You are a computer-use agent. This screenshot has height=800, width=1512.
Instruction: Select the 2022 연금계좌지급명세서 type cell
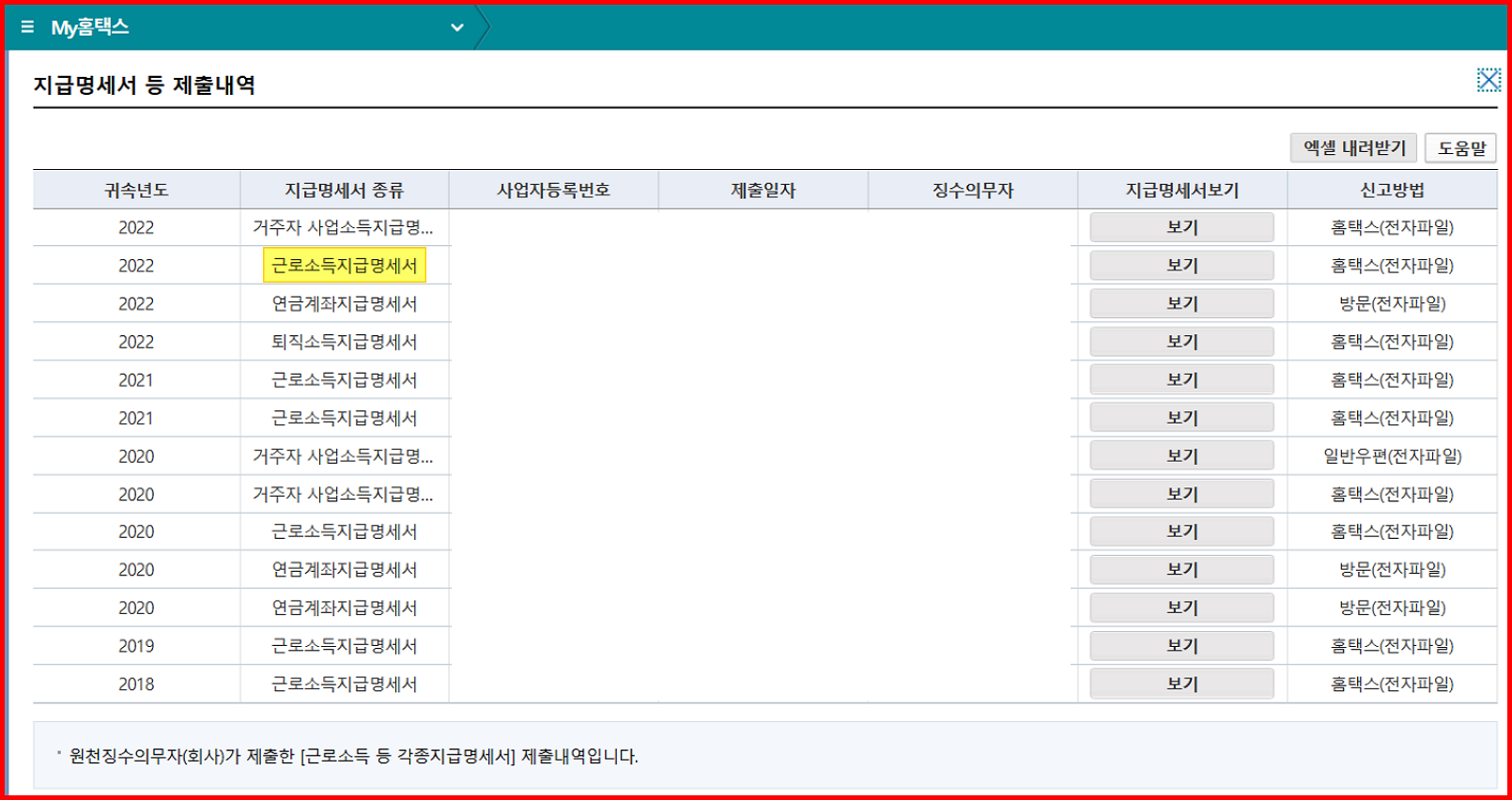click(345, 303)
